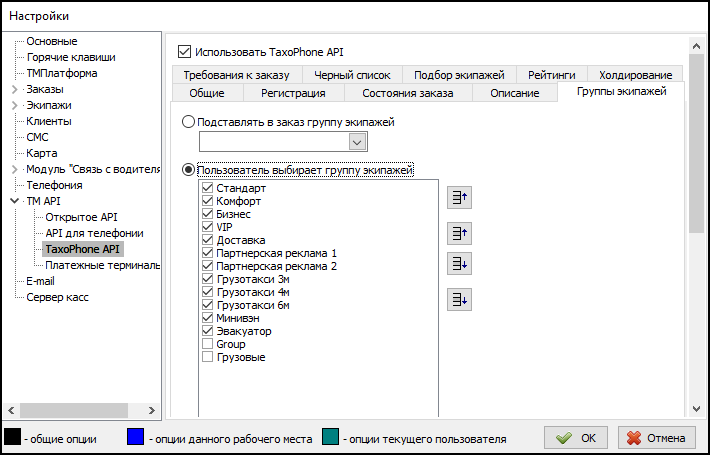Click the second move-up arrow button

[x=460, y=233]
